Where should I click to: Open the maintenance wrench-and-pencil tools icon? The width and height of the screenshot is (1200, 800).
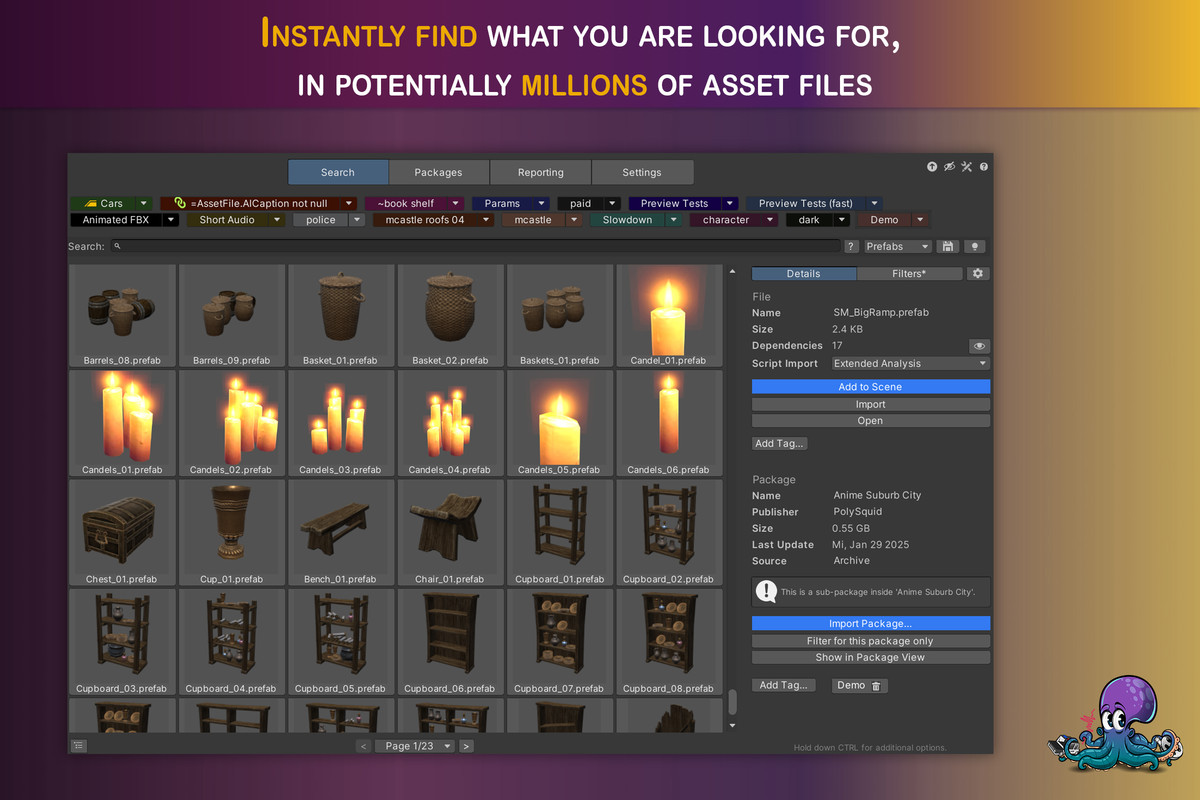[x=966, y=166]
